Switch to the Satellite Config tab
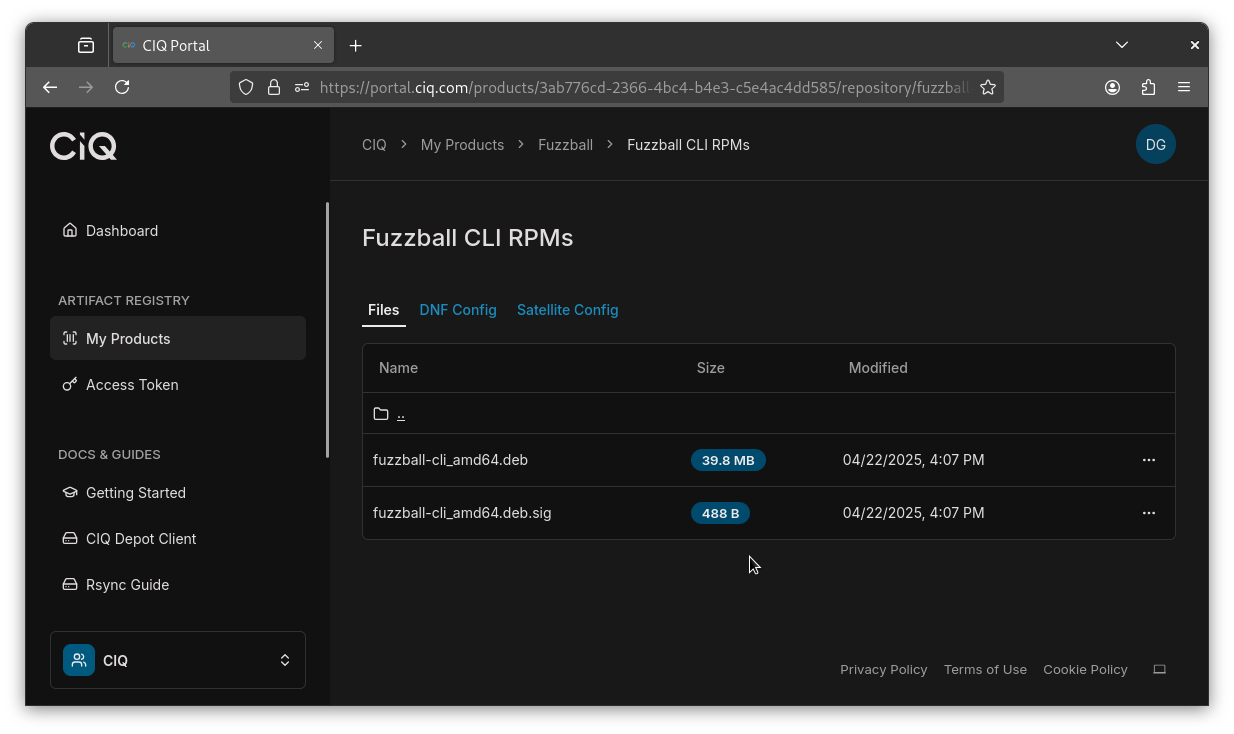The width and height of the screenshot is (1234, 734). (567, 310)
